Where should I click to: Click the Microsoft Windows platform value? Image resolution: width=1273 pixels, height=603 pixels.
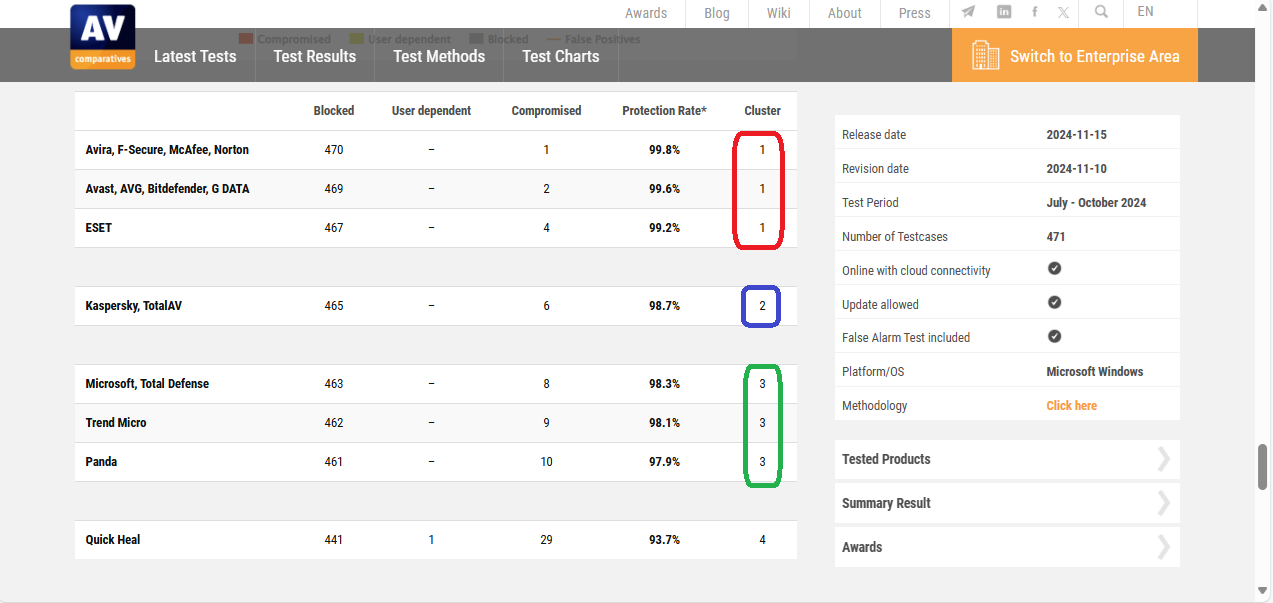click(x=1095, y=371)
